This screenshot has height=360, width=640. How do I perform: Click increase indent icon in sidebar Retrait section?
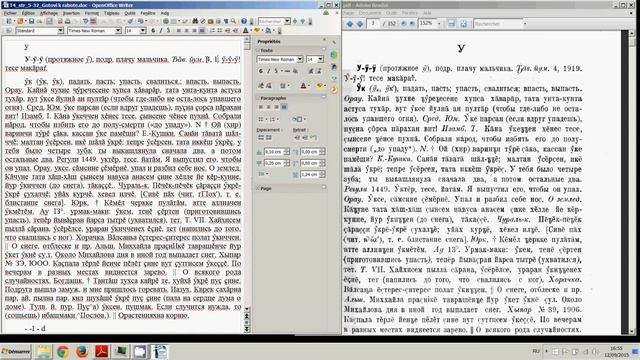tap(296, 138)
